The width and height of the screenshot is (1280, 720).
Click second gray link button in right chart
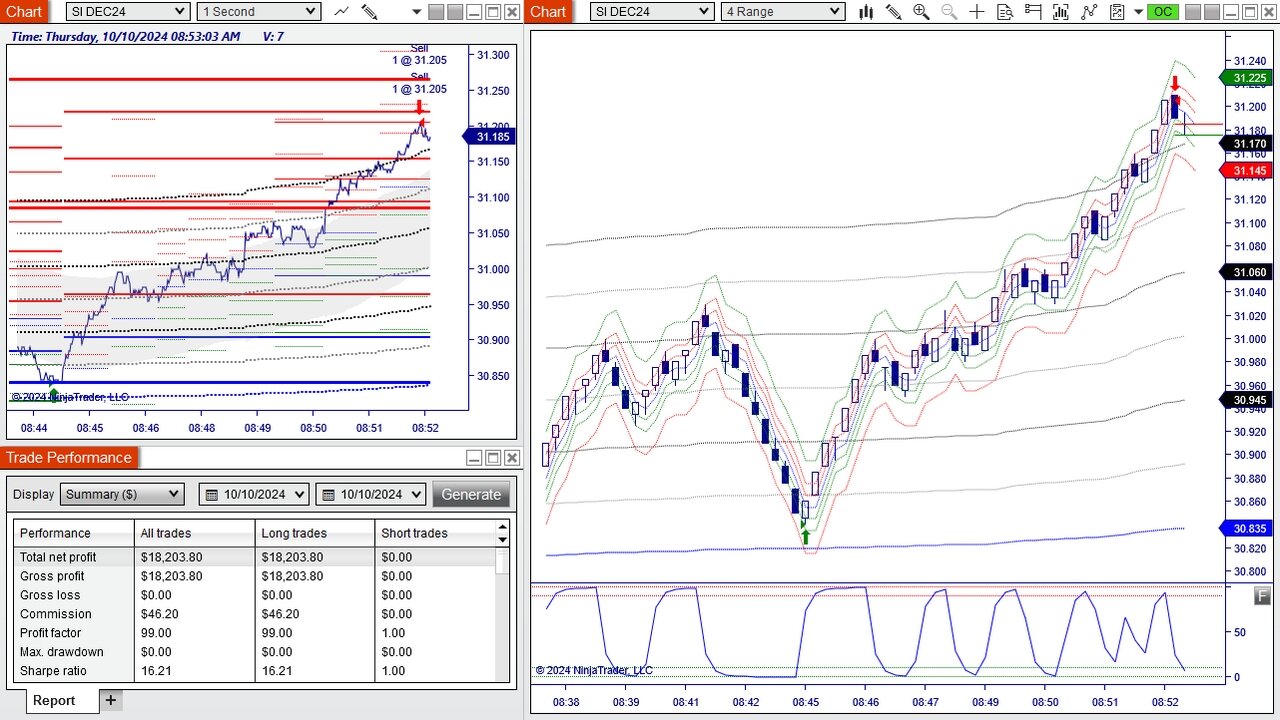[x=1212, y=12]
